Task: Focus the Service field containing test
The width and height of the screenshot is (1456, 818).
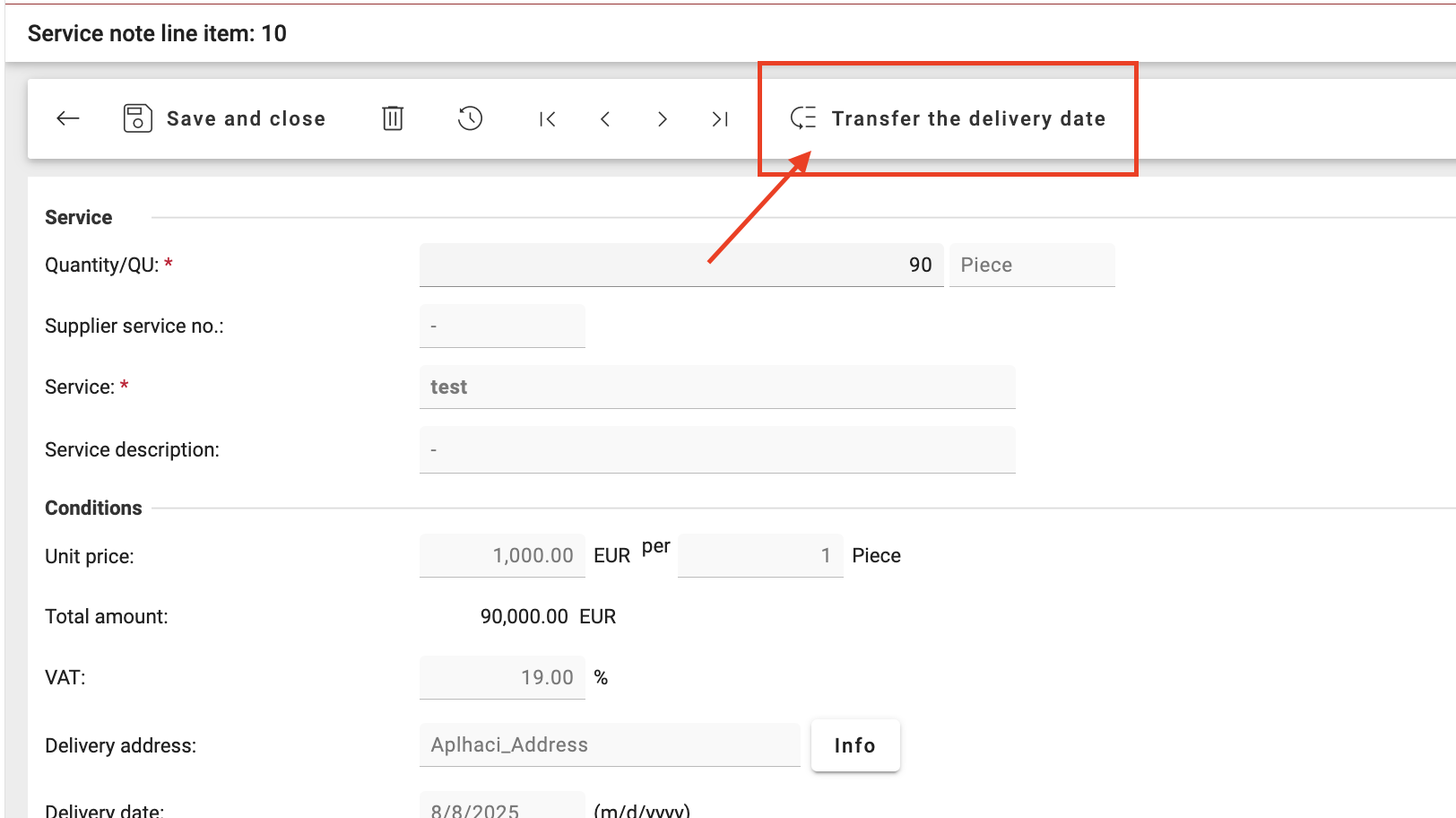Action: point(716,387)
